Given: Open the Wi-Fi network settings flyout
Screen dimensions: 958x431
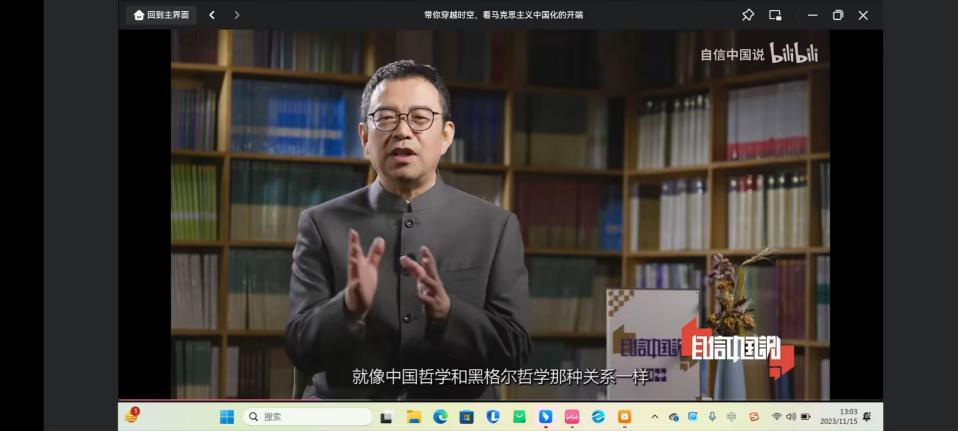Looking at the screenshot, I should tap(776, 417).
